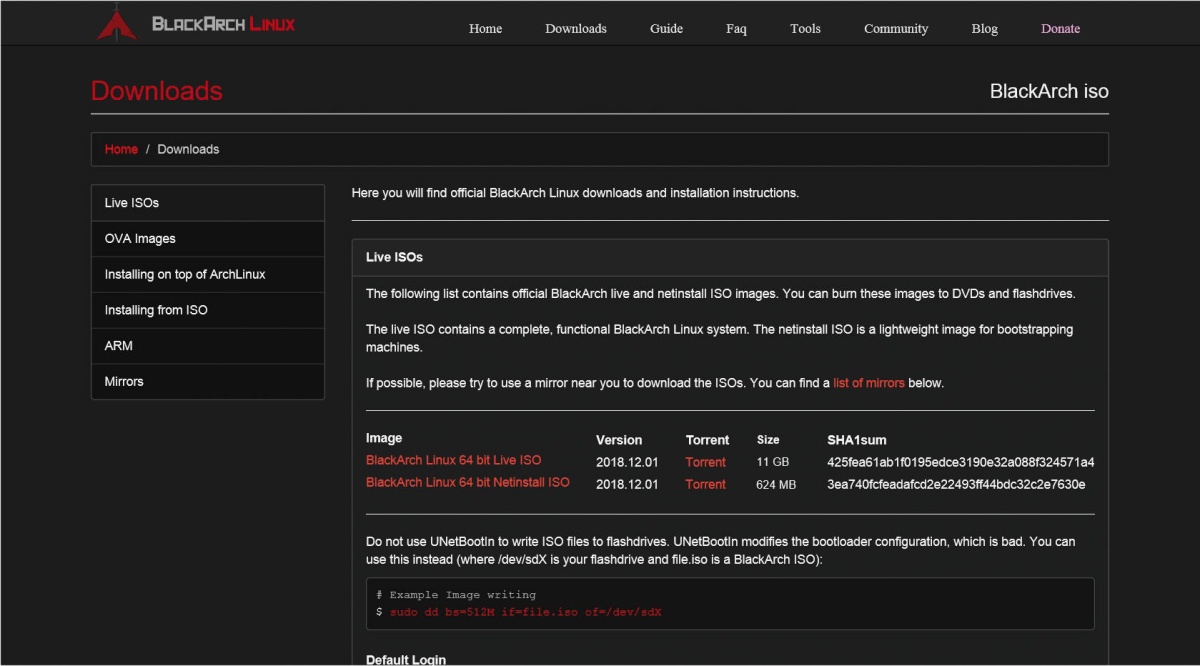
Task: Click the Torrent column header
Action: pos(707,440)
